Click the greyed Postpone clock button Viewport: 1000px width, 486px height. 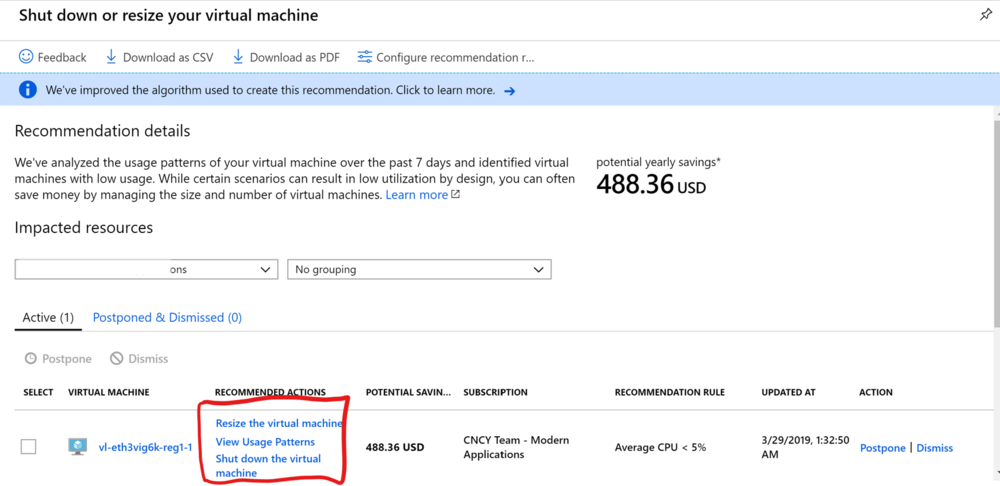point(58,358)
